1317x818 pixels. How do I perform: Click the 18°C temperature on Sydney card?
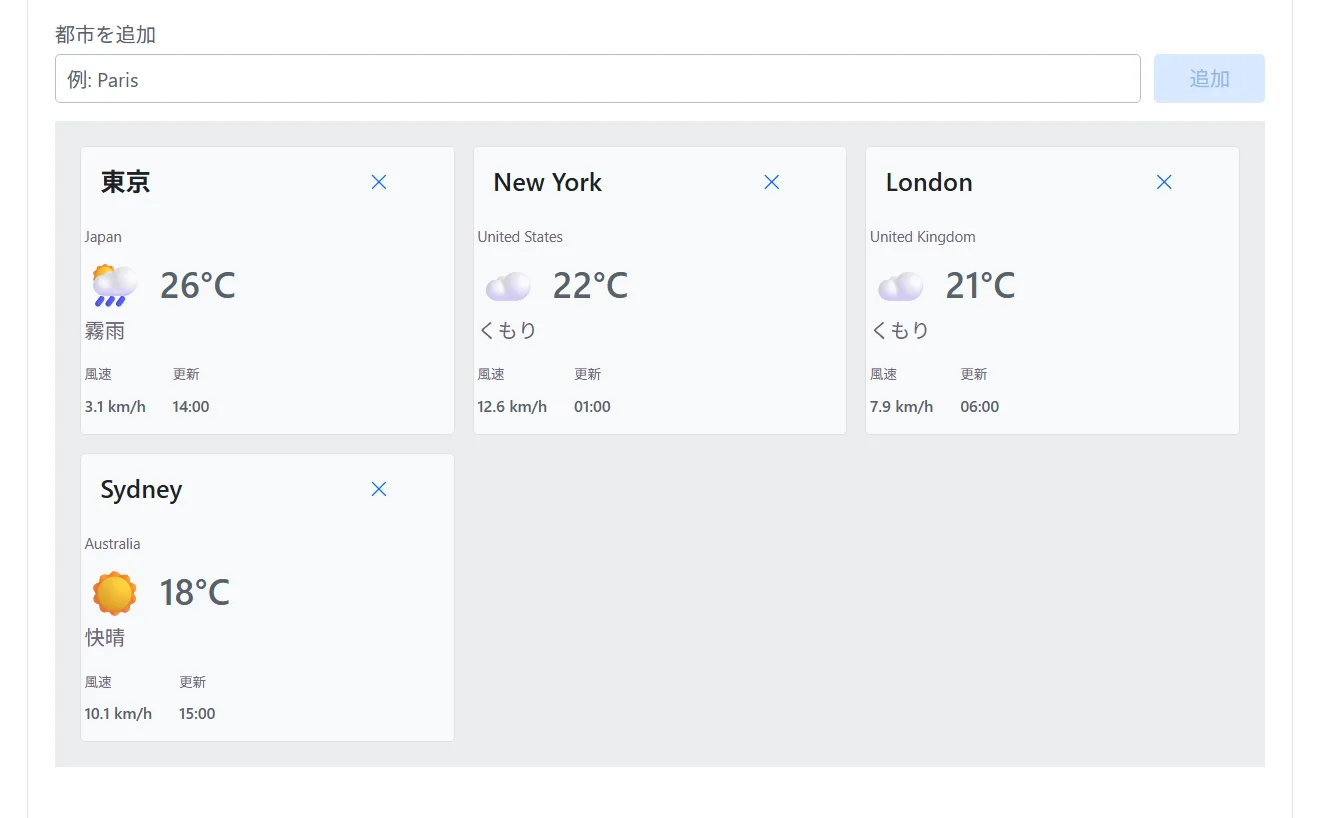[x=195, y=593]
